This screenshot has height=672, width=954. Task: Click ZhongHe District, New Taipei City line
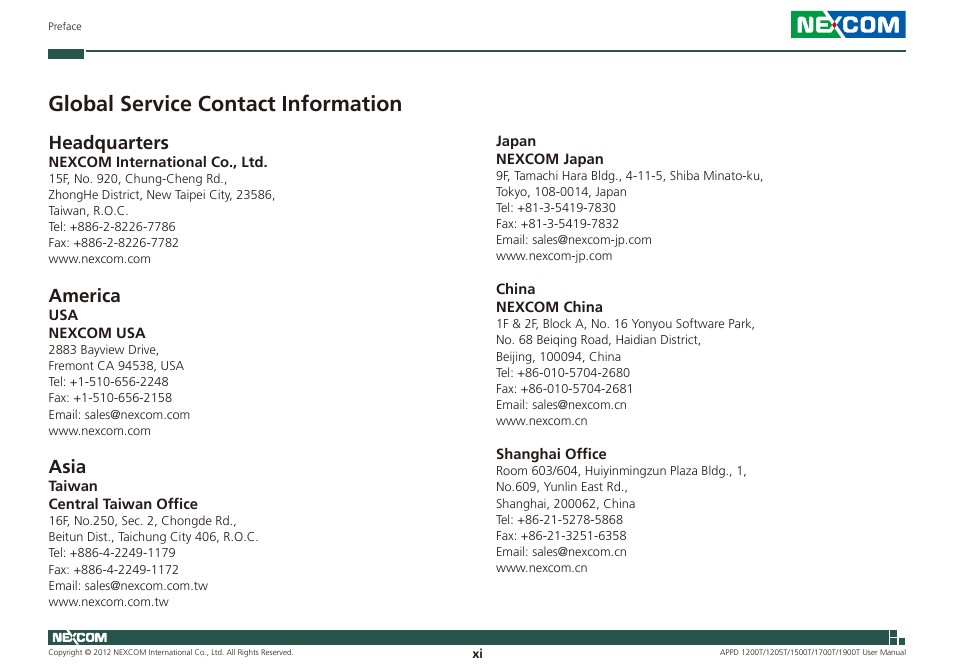[162, 195]
